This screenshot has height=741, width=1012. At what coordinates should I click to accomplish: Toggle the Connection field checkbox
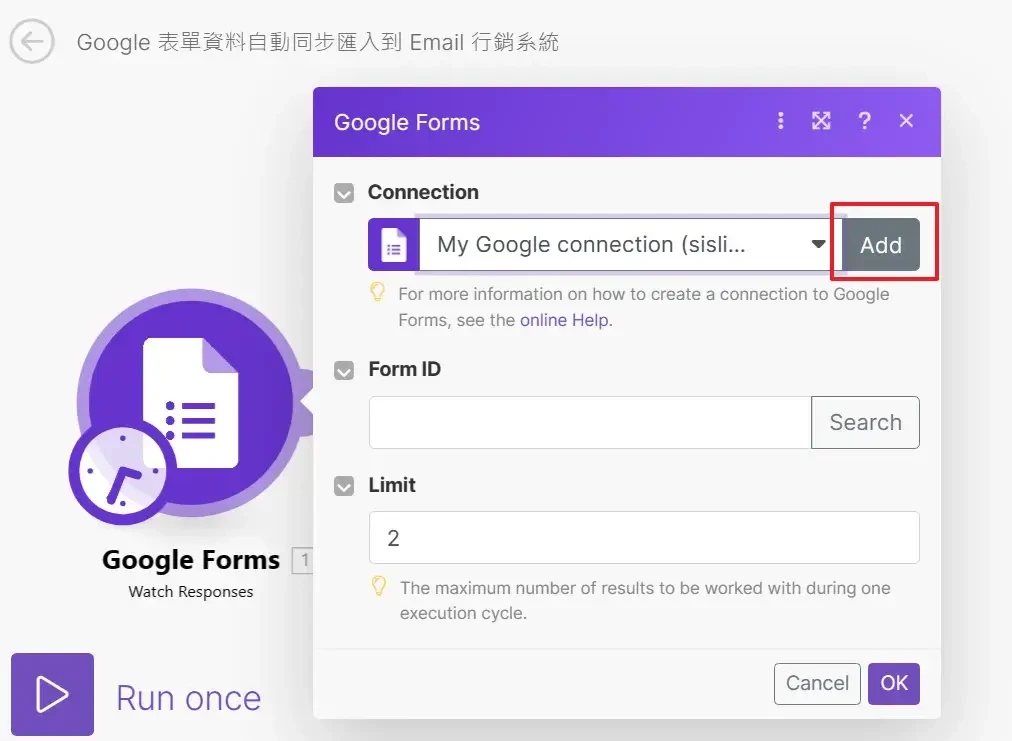click(344, 192)
